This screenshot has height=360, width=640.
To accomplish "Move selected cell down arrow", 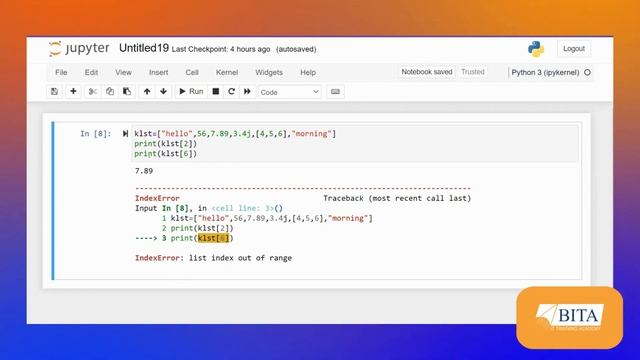I will [163, 91].
